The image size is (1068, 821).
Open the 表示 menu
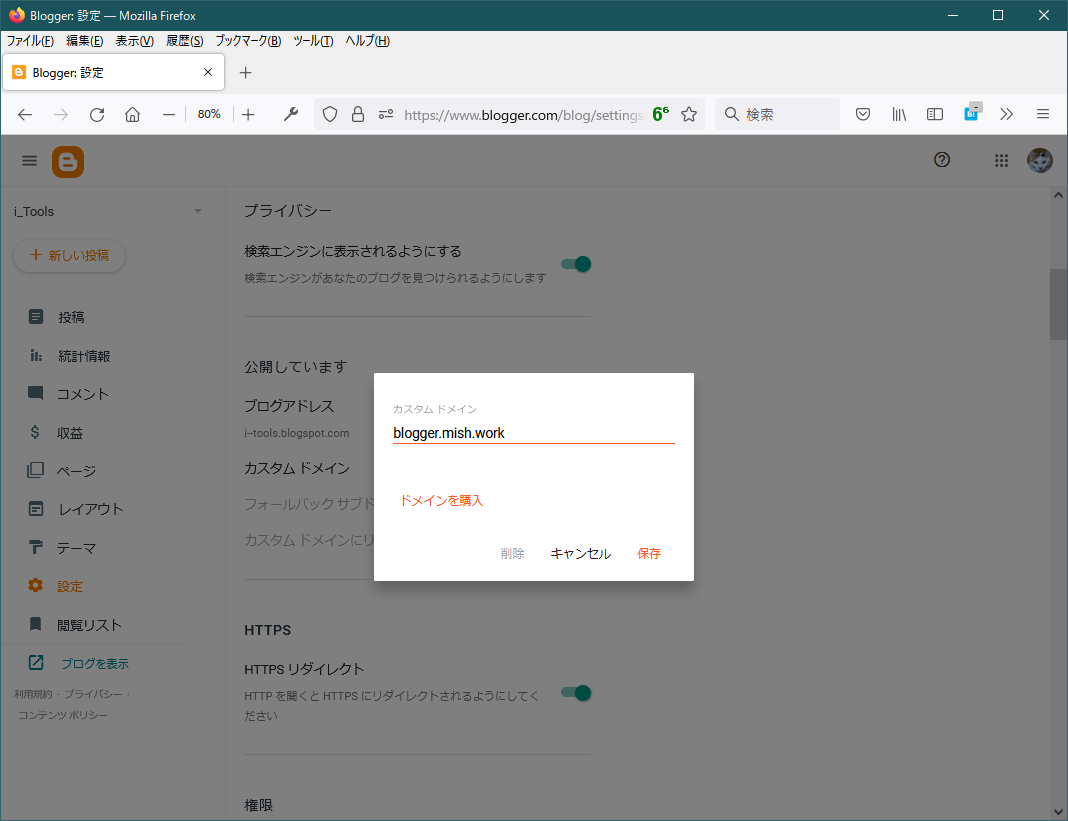pos(134,41)
